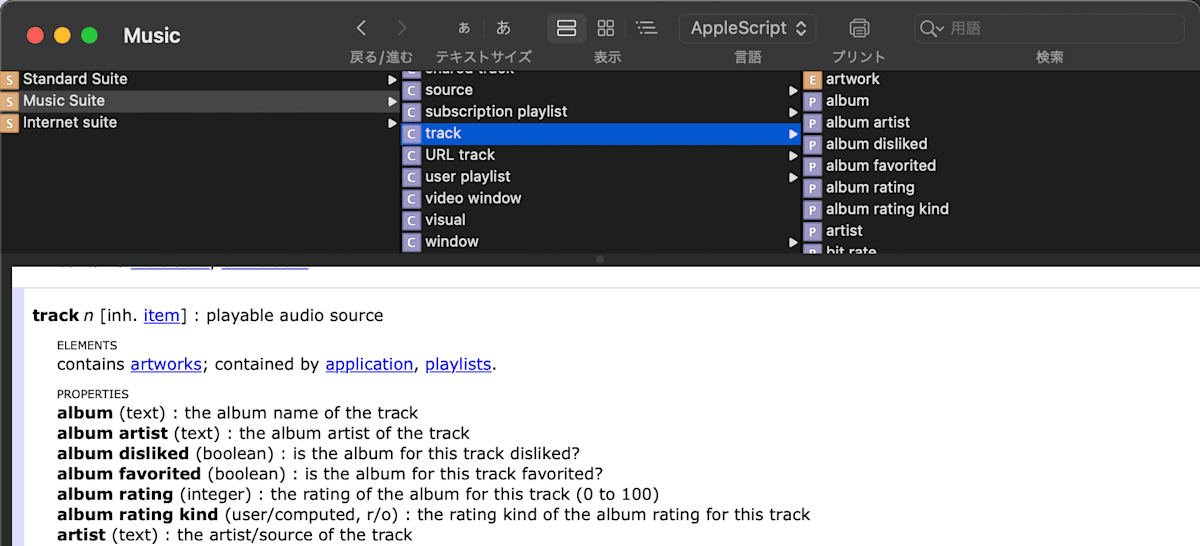1200x546 pixels.
Task: Select album disliked in the browser column
Action: tap(1001, 144)
